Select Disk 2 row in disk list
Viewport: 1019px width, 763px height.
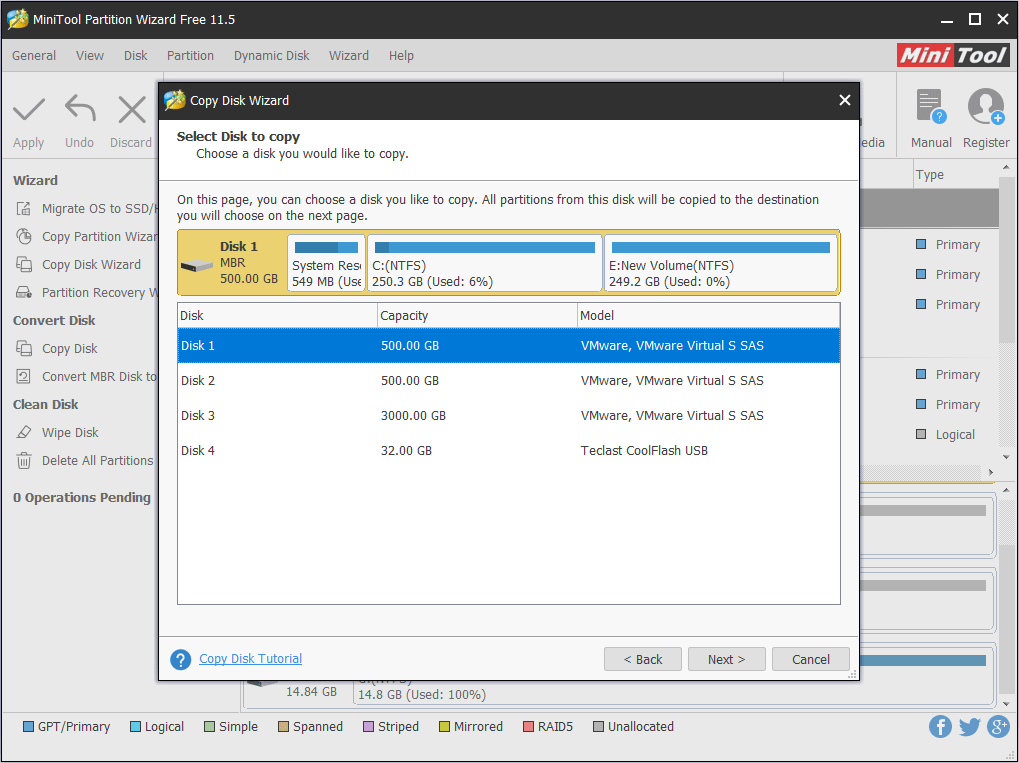[509, 381]
